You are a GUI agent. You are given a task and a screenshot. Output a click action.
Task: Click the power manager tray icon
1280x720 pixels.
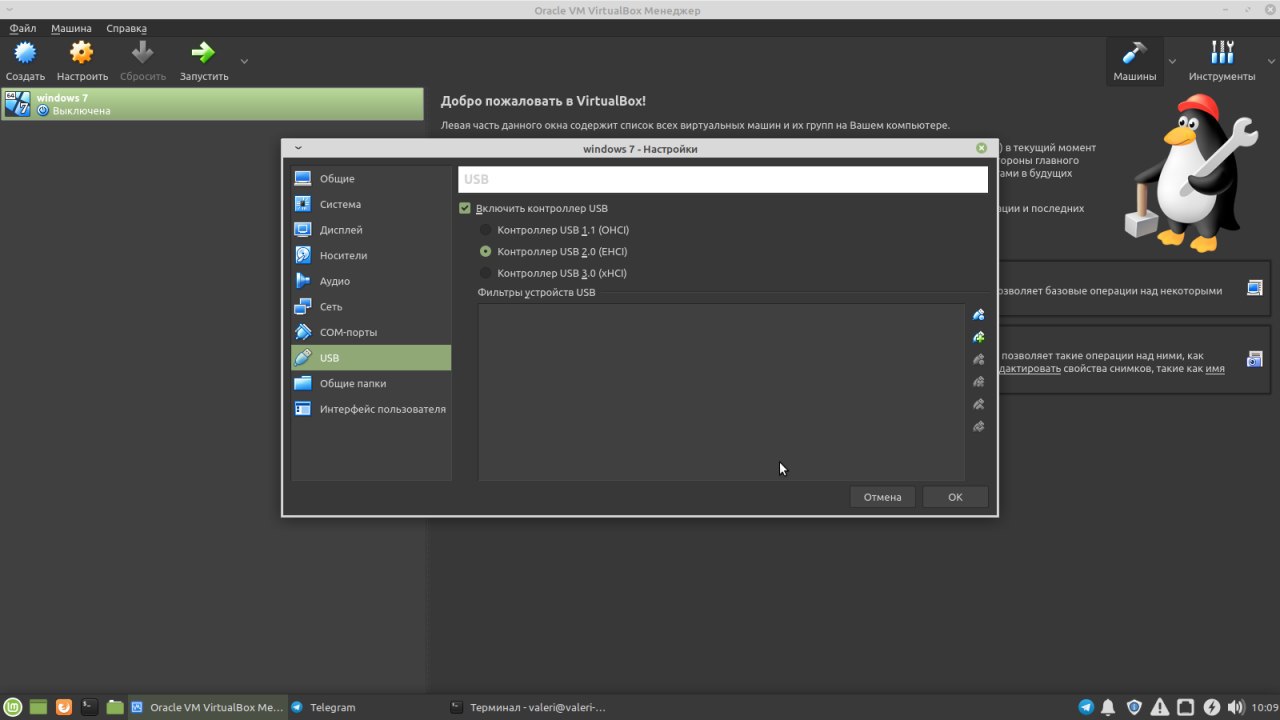click(1212, 707)
